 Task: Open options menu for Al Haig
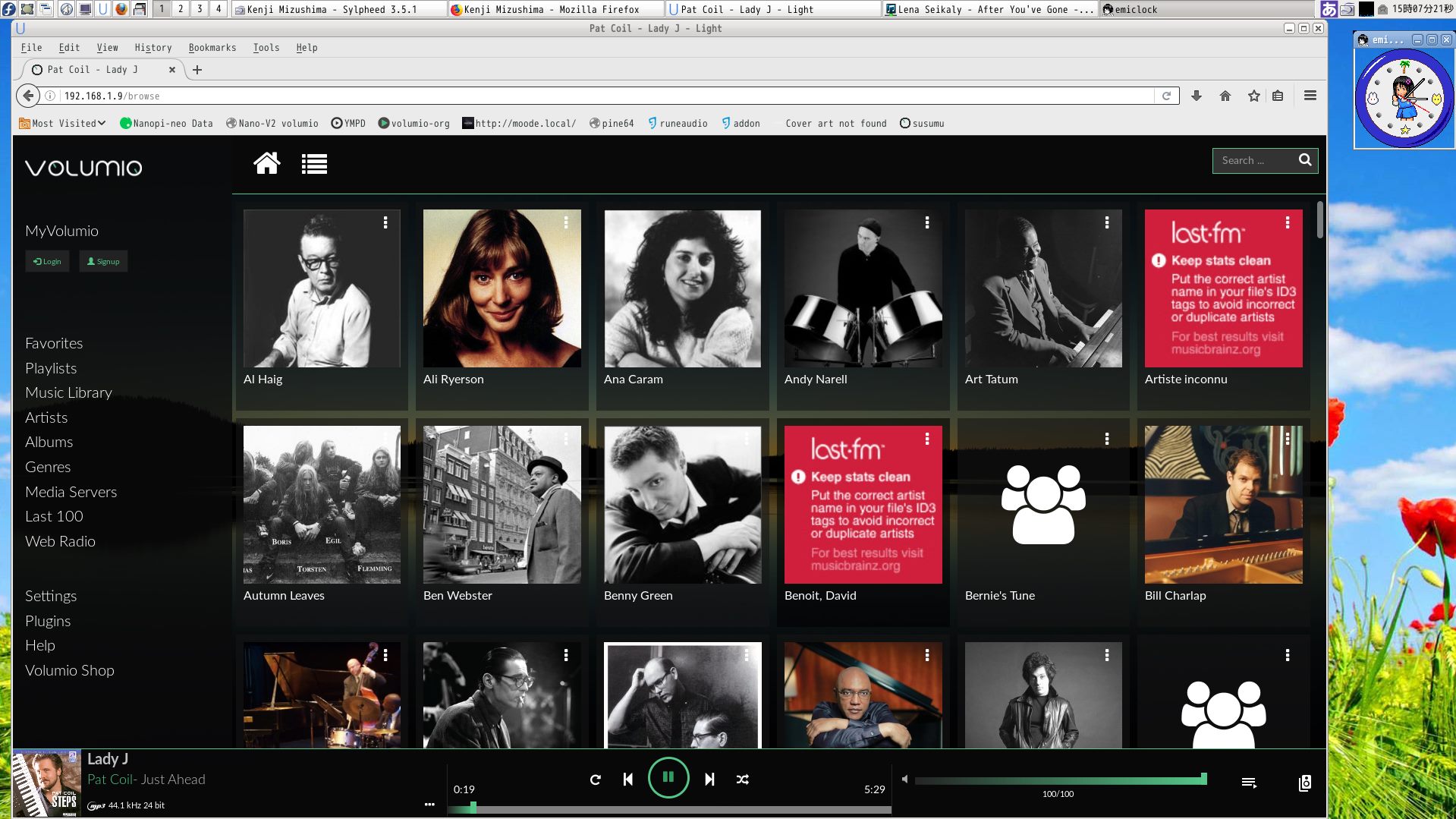point(385,222)
